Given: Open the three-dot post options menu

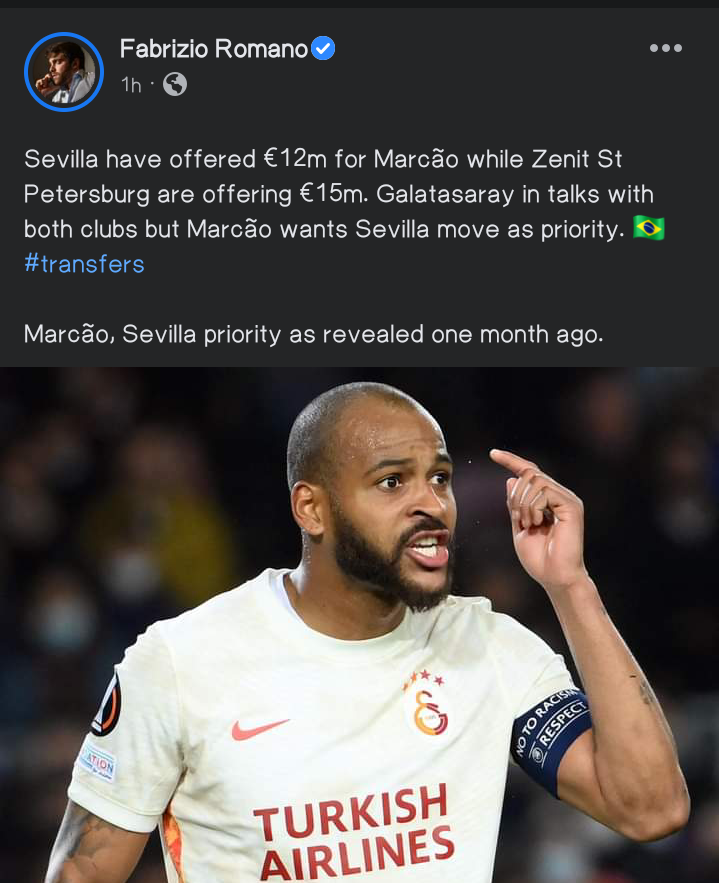Looking at the screenshot, I should pos(666,48).
